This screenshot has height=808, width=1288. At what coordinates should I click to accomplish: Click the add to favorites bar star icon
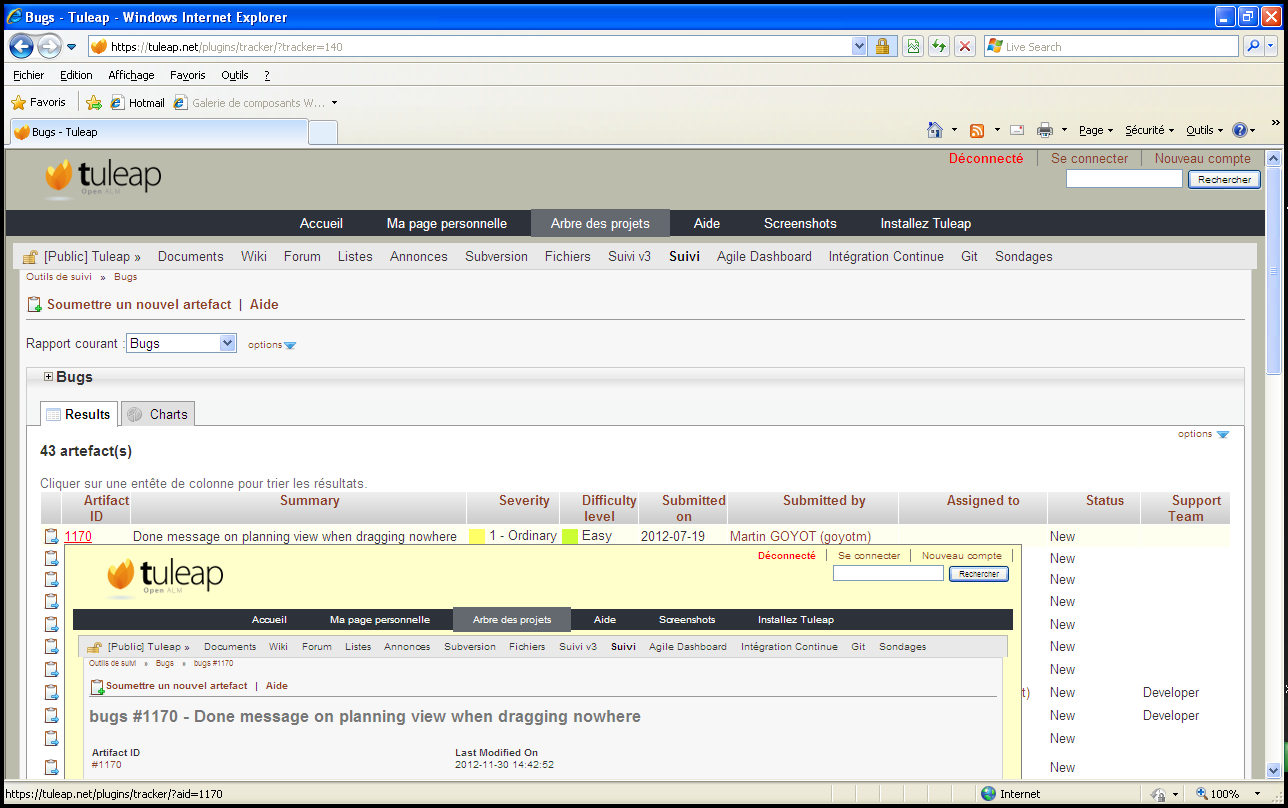94,102
